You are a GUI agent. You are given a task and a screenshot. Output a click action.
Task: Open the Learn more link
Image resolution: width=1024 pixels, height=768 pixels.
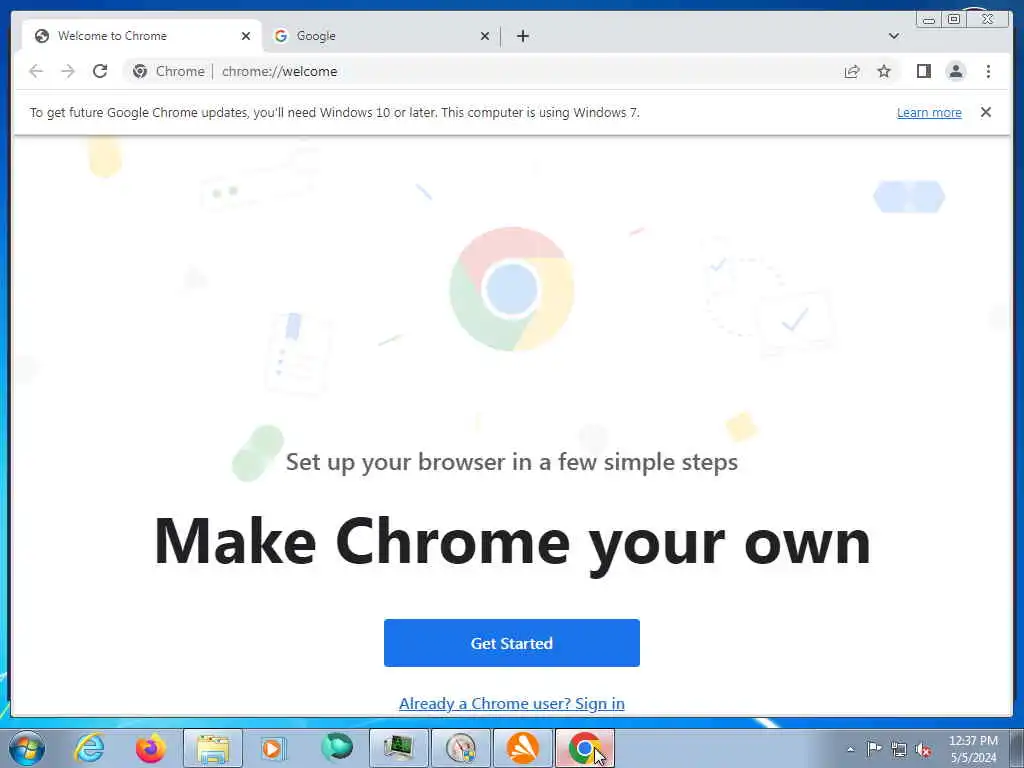pos(929,112)
